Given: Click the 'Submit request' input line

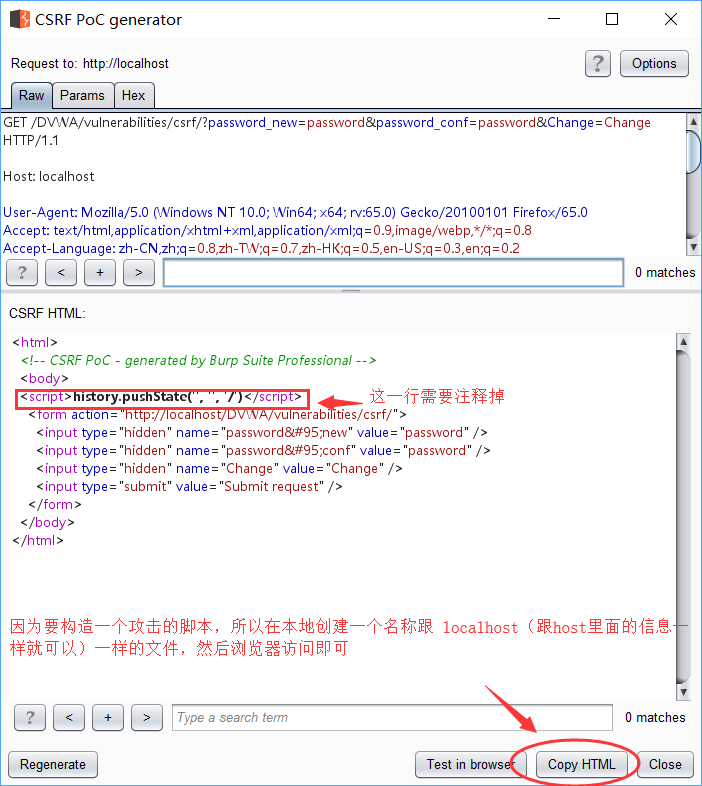Looking at the screenshot, I should 189,487.
